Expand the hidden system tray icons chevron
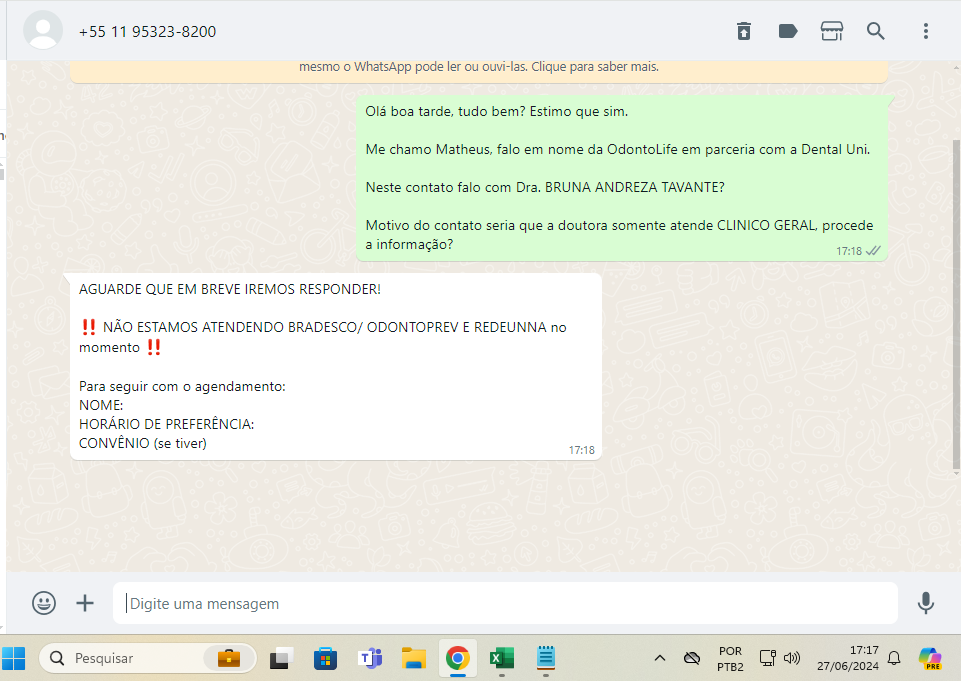This screenshot has height=681, width=961. (660, 657)
